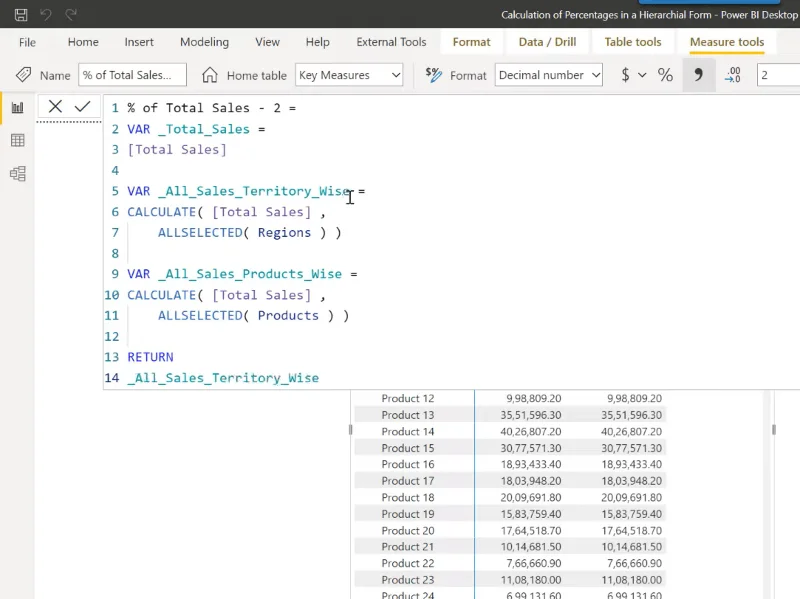Click the Home table house icon
The height and width of the screenshot is (599, 800).
[x=209, y=75]
